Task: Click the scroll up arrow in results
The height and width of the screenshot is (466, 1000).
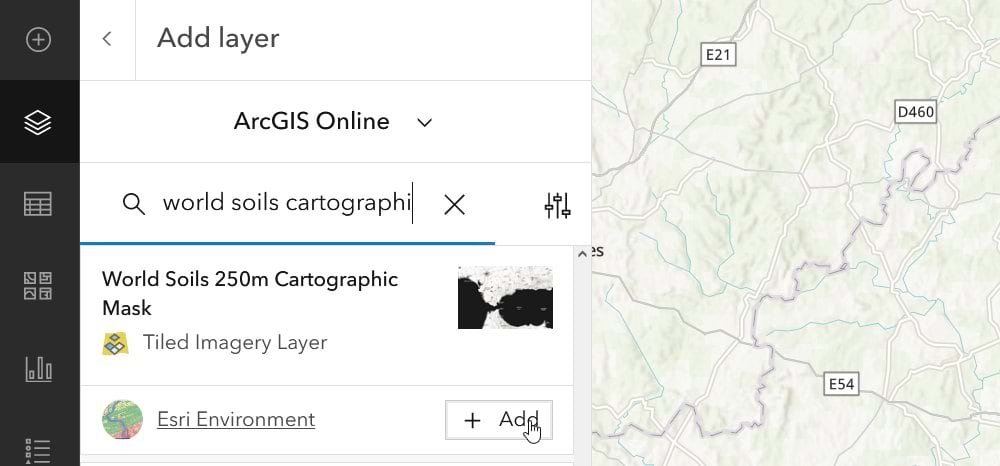Action: 582,255
